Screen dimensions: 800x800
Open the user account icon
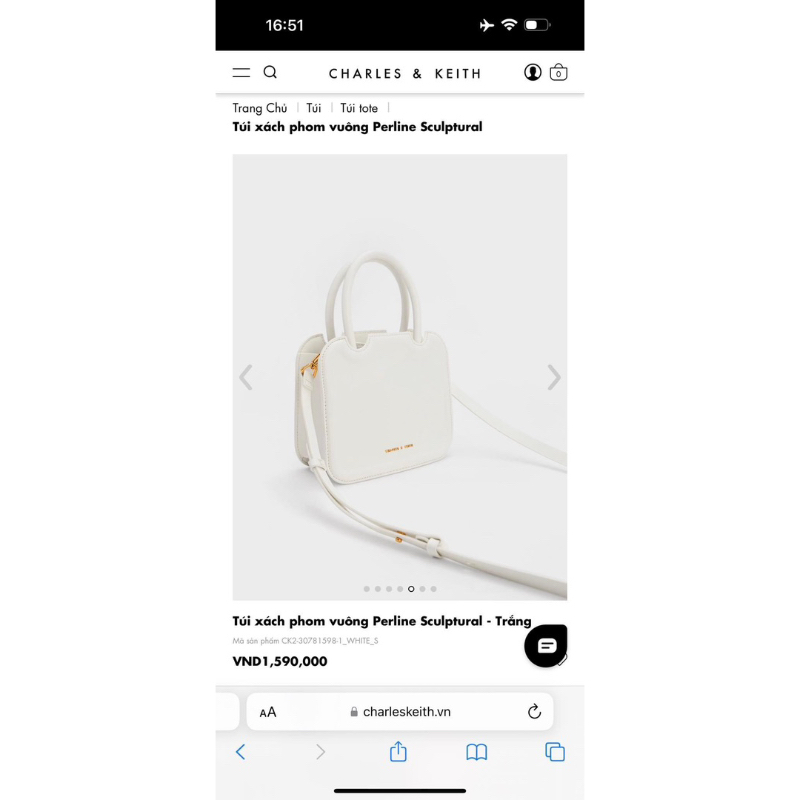coord(533,72)
